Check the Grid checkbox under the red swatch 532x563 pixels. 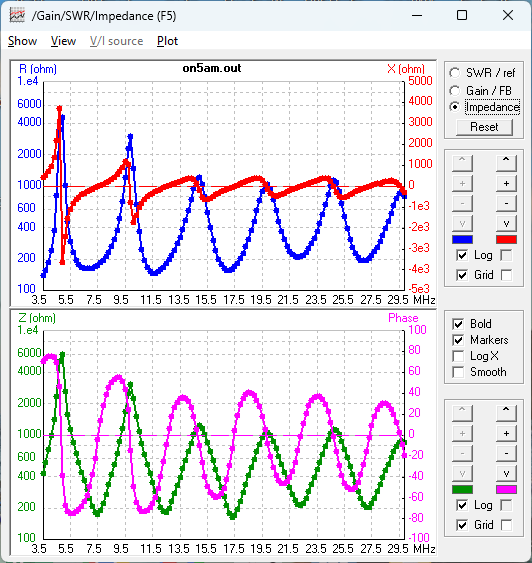tap(506, 275)
